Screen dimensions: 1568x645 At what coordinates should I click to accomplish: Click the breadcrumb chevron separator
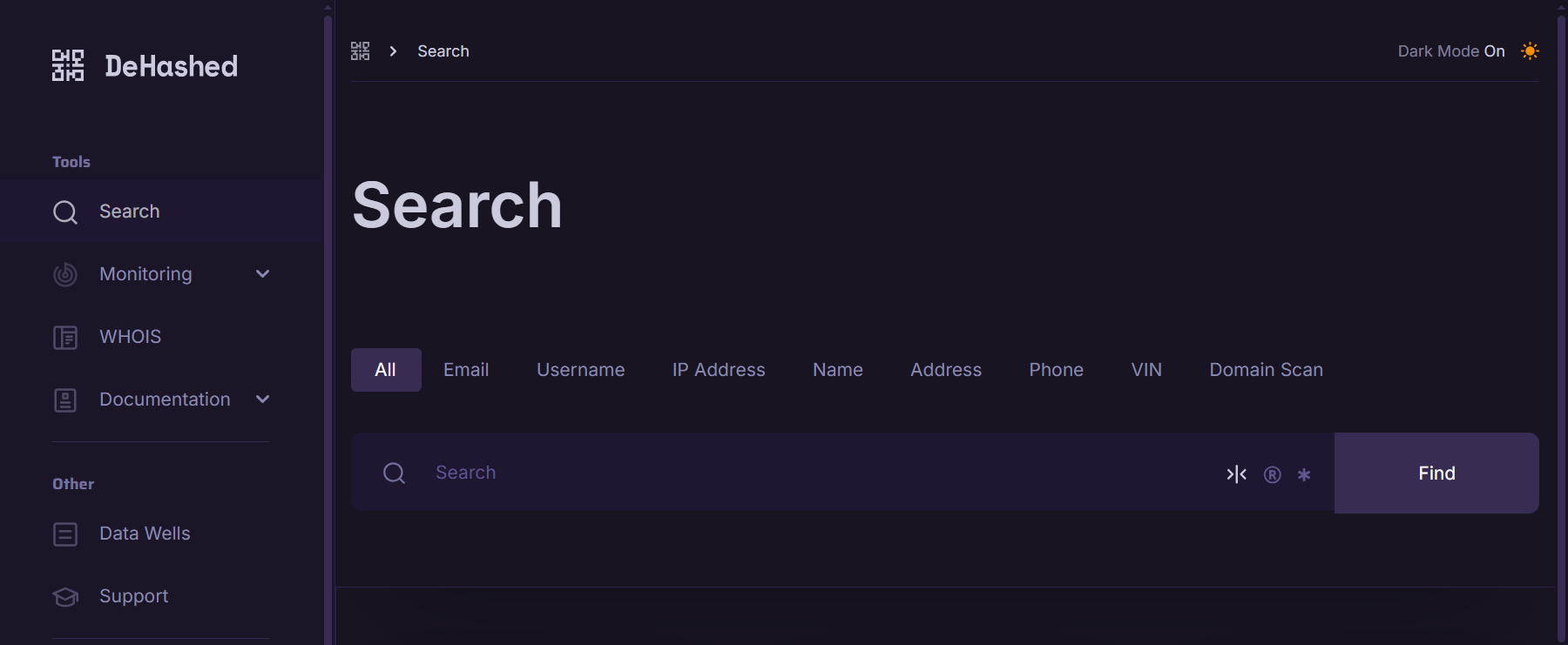click(393, 51)
